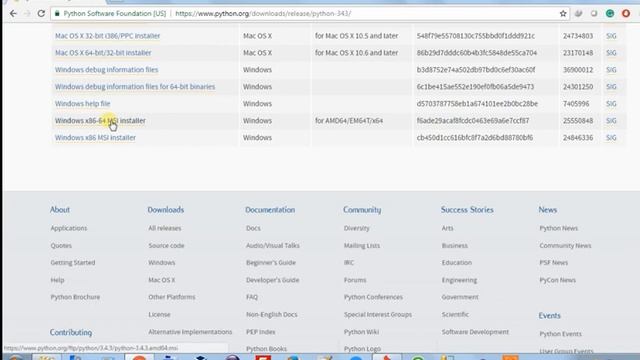Viewport: 640px width, 360px height.
Task: Click the secure padlock icon in address bar
Action: 57,13
